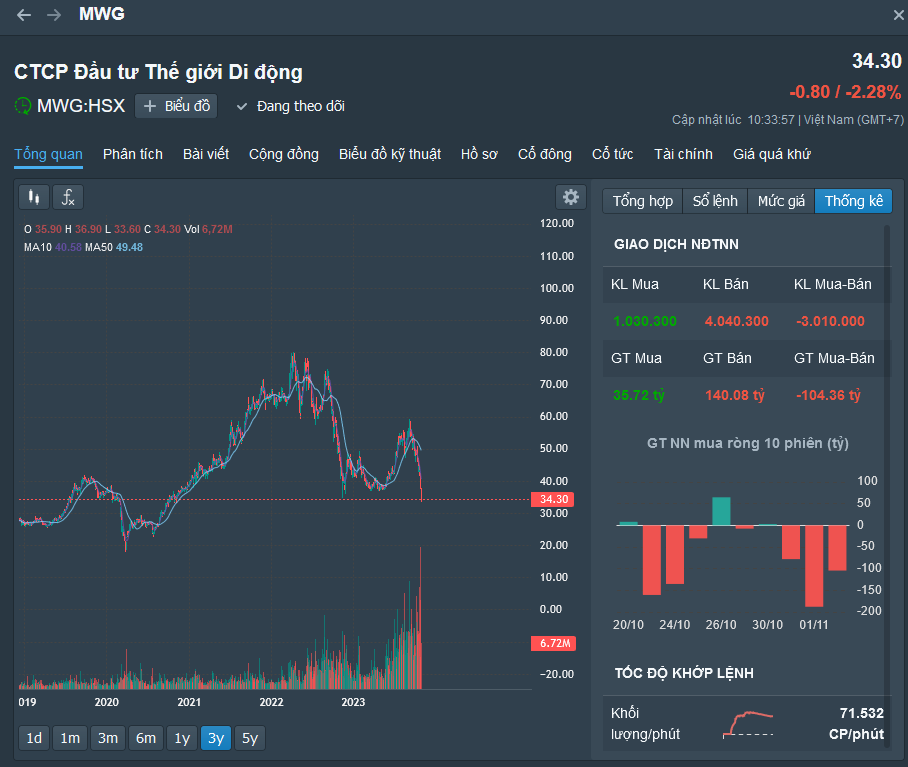
Task: Click the green clock icon beside MWG:HSX
Action: coord(23,106)
